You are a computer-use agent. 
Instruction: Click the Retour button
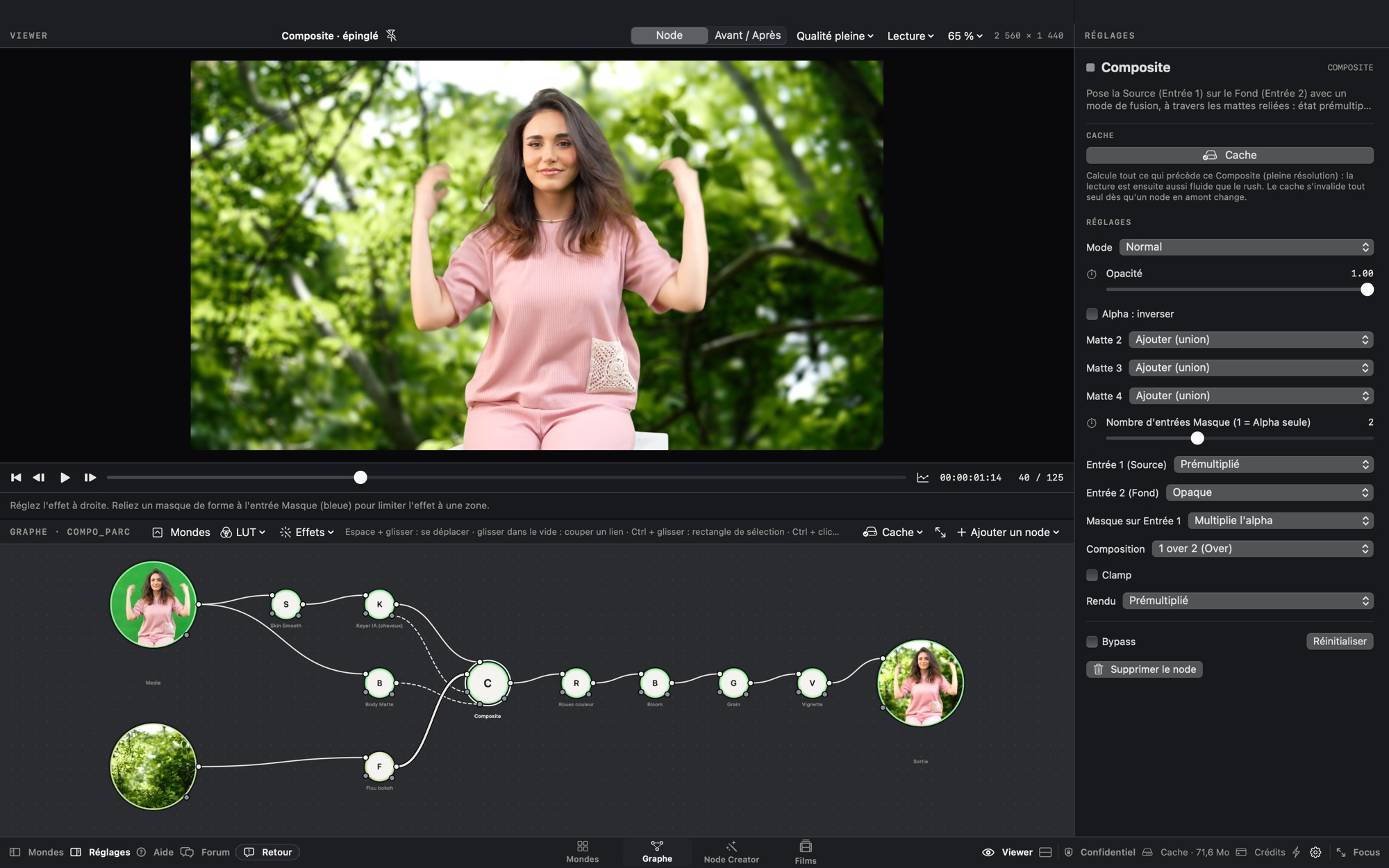pos(267,852)
